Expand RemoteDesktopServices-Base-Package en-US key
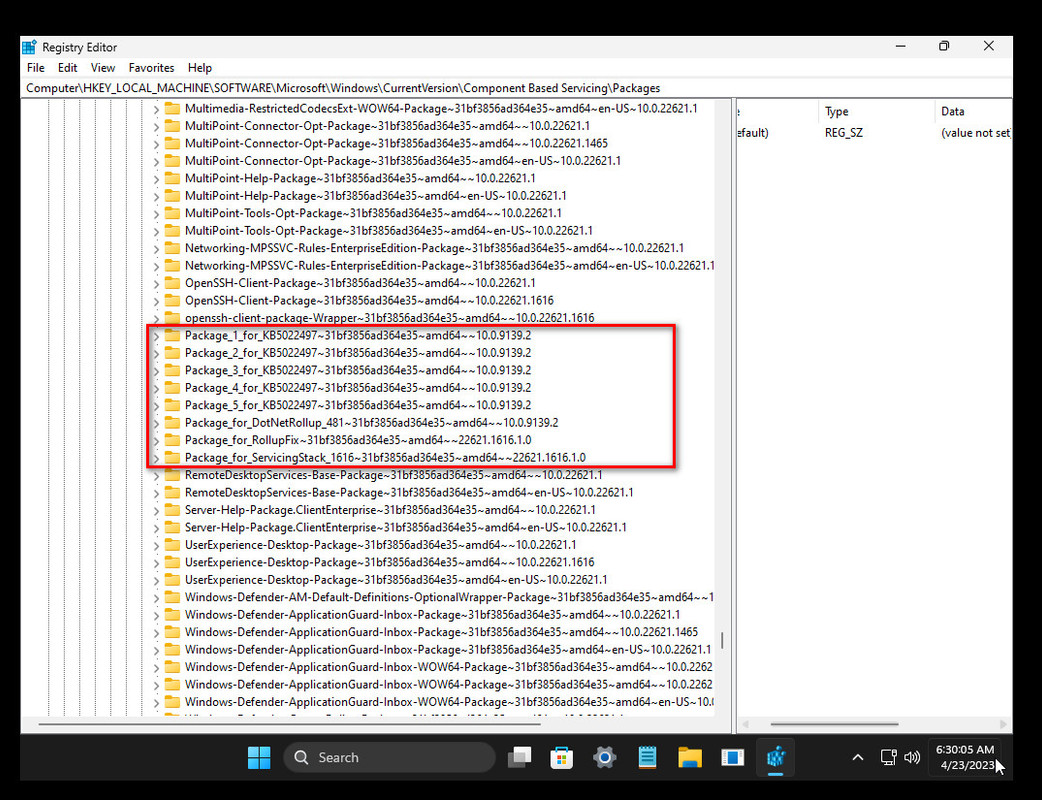 156,493
